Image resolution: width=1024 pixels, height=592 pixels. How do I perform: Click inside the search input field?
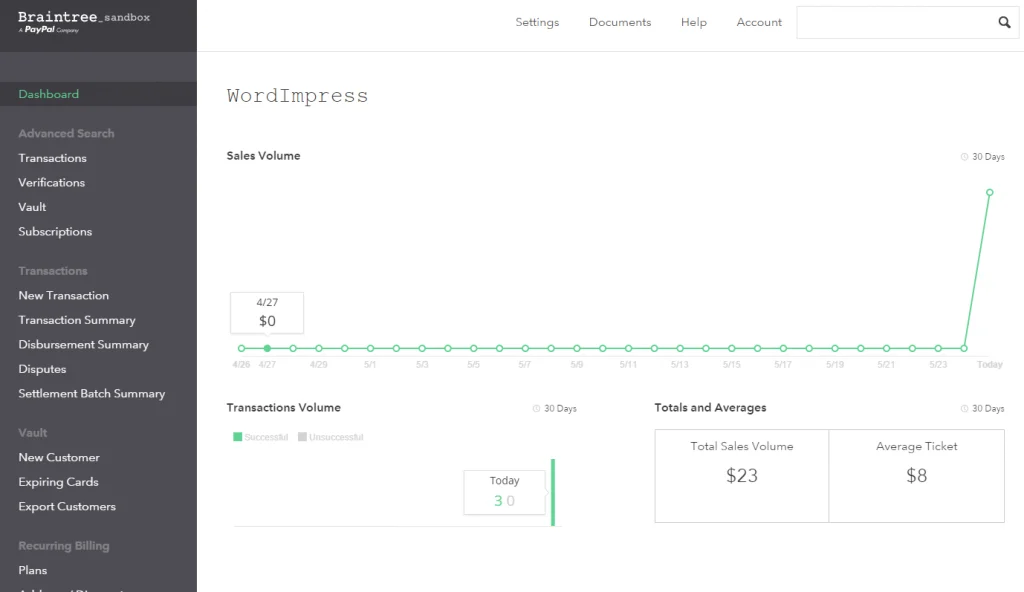890,21
